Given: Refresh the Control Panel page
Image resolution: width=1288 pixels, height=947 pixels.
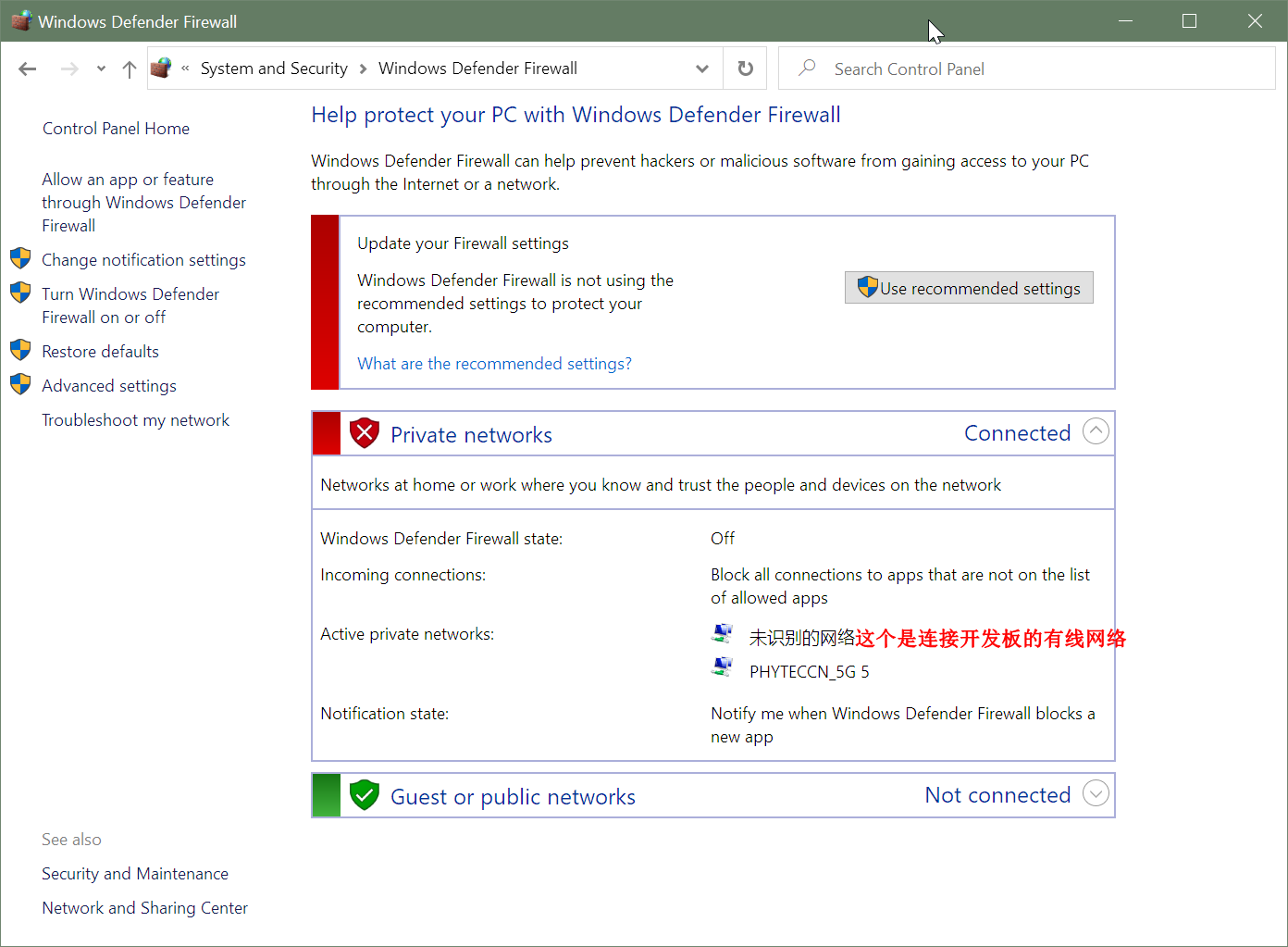Looking at the screenshot, I should (x=746, y=69).
